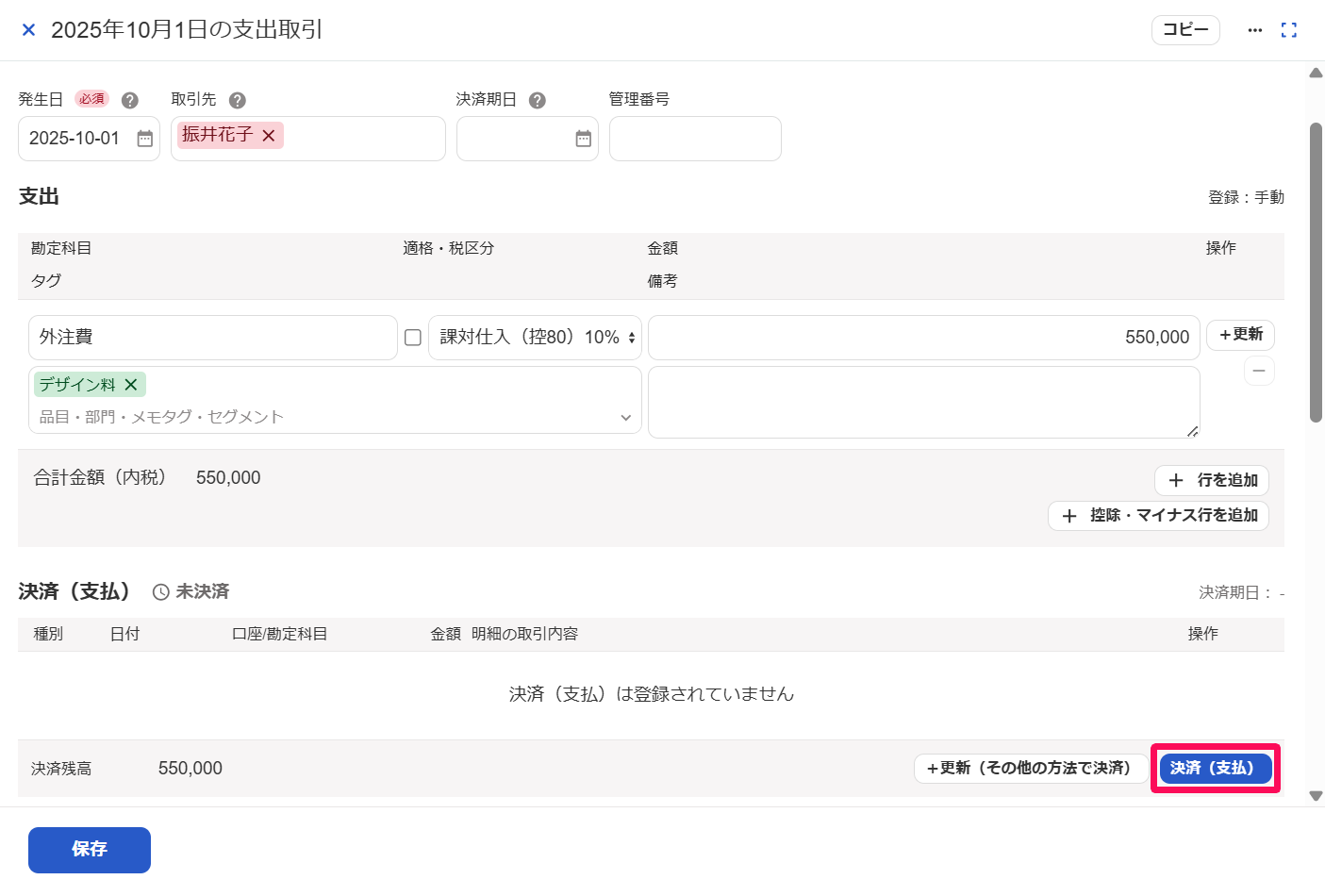Click the 保存 save button

point(90,850)
